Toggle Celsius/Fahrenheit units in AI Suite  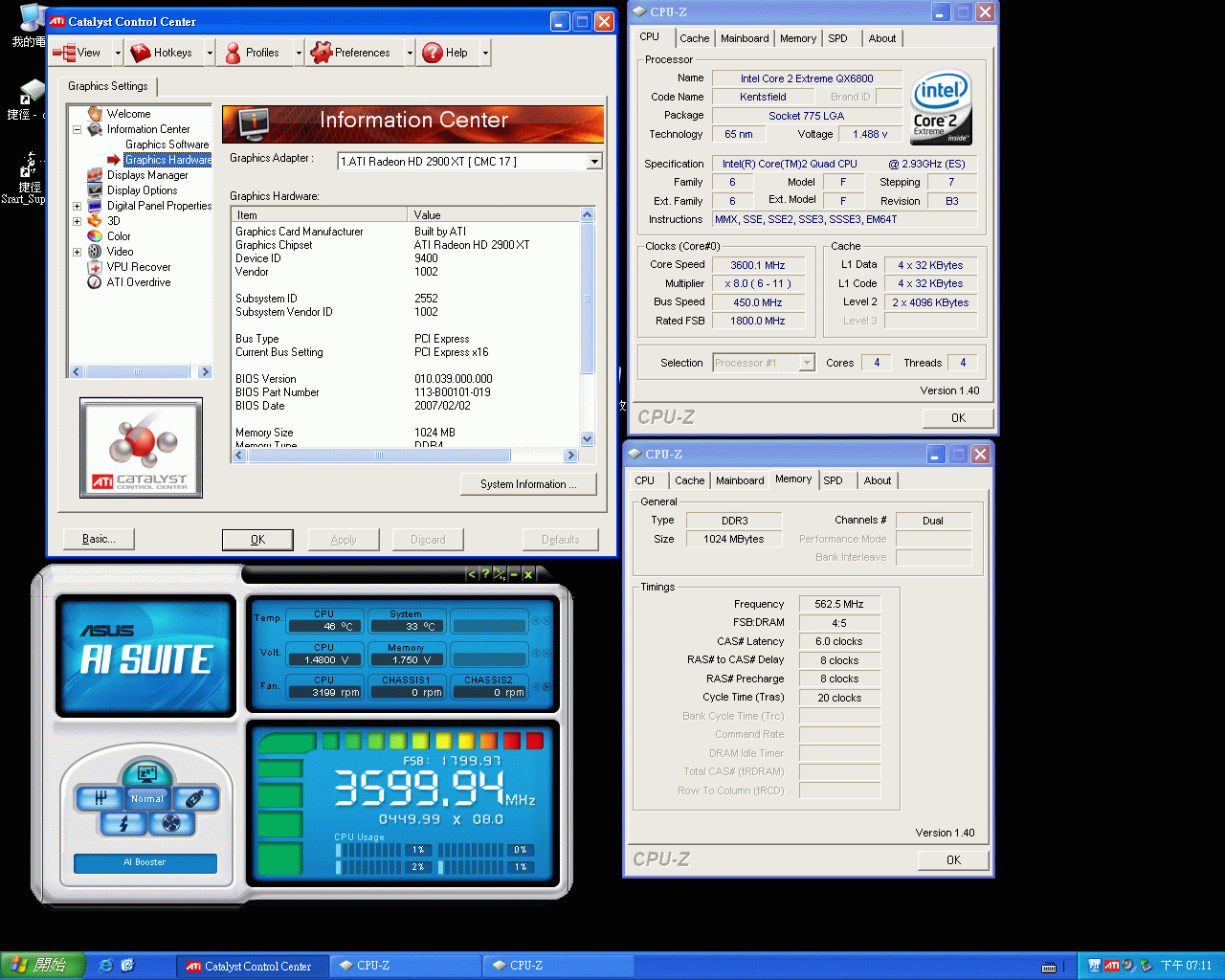coord(500,574)
